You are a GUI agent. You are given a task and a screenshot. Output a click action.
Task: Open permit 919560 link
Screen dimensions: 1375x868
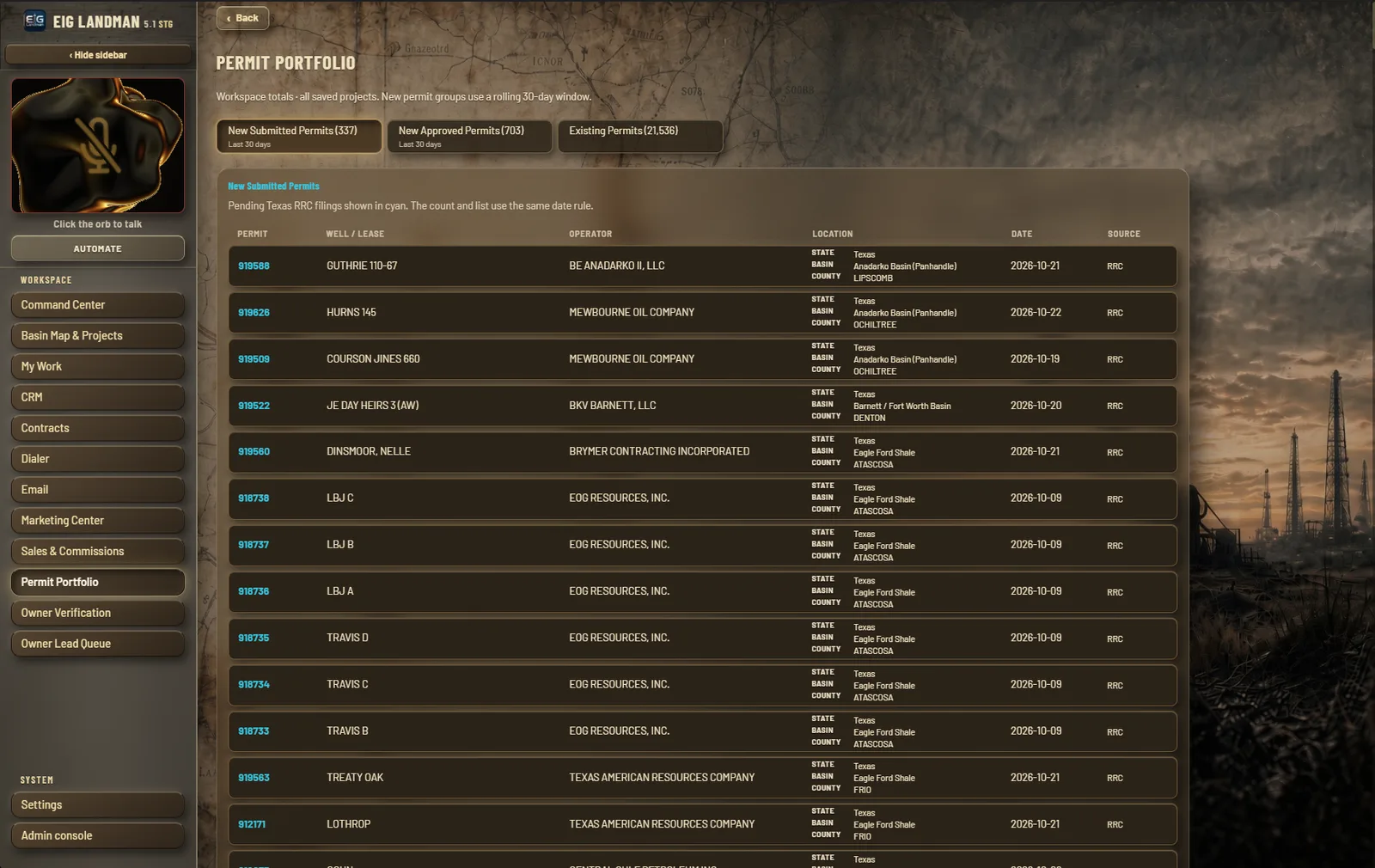pyautogui.click(x=254, y=452)
